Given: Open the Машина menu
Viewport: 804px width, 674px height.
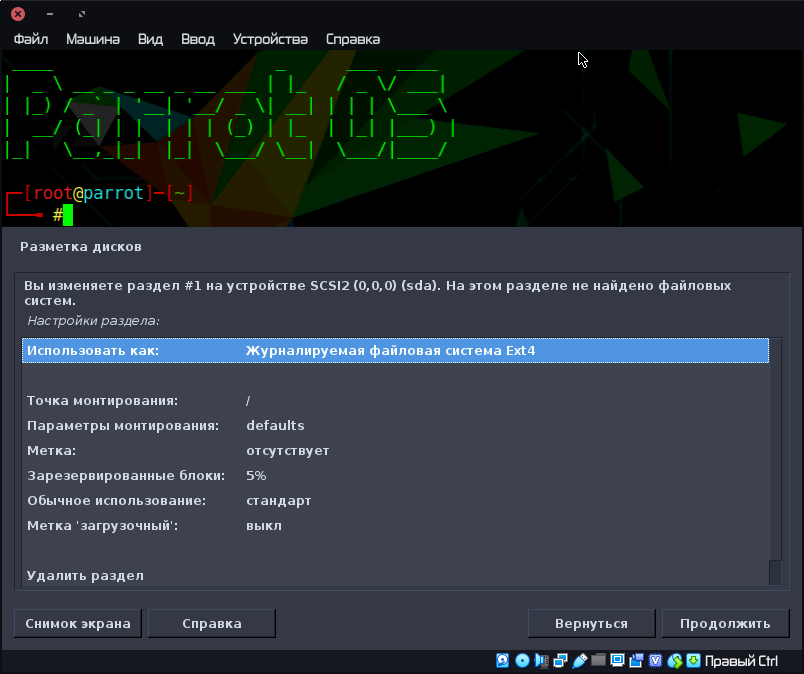Looking at the screenshot, I should click(93, 39).
